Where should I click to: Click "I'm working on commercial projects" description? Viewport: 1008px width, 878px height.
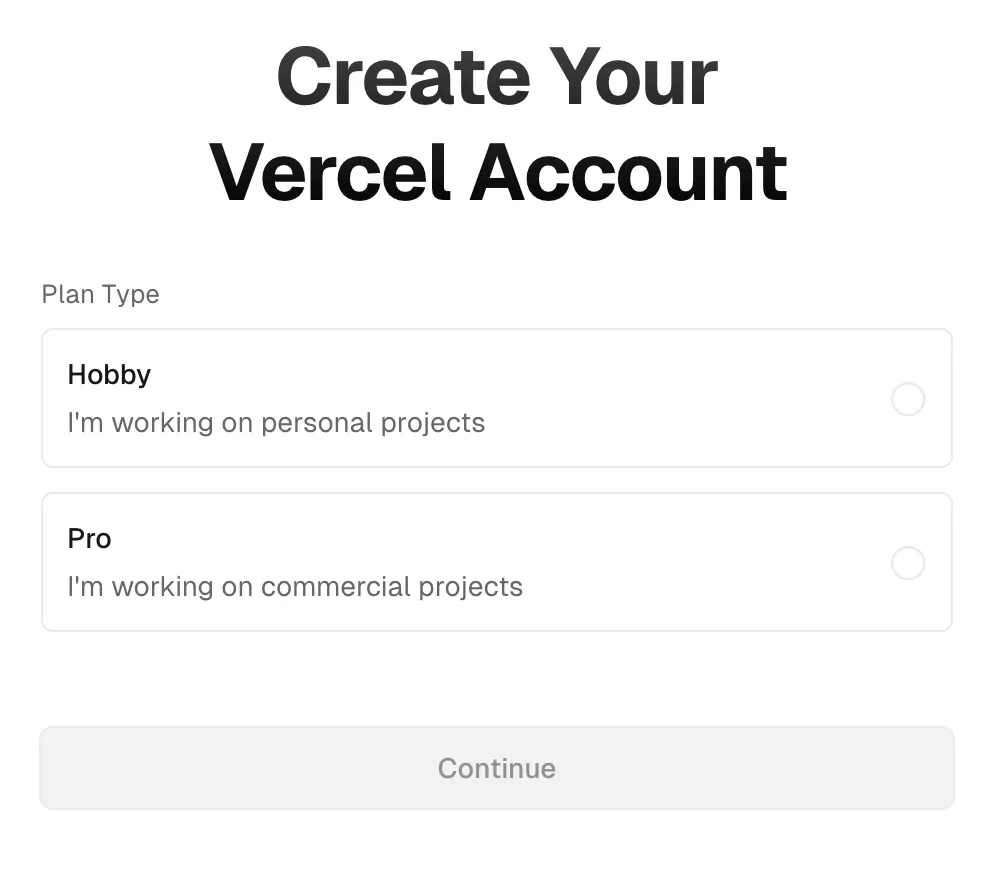(295, 587)
